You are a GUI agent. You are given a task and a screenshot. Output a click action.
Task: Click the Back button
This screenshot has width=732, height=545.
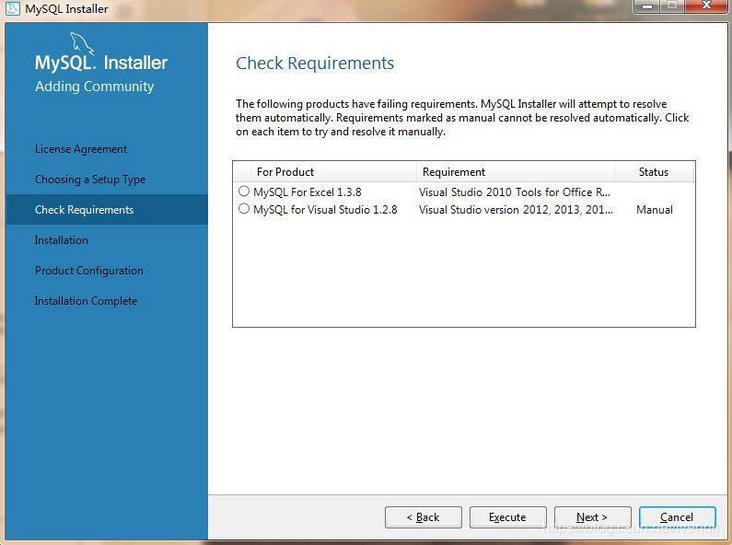pos(423,517)
